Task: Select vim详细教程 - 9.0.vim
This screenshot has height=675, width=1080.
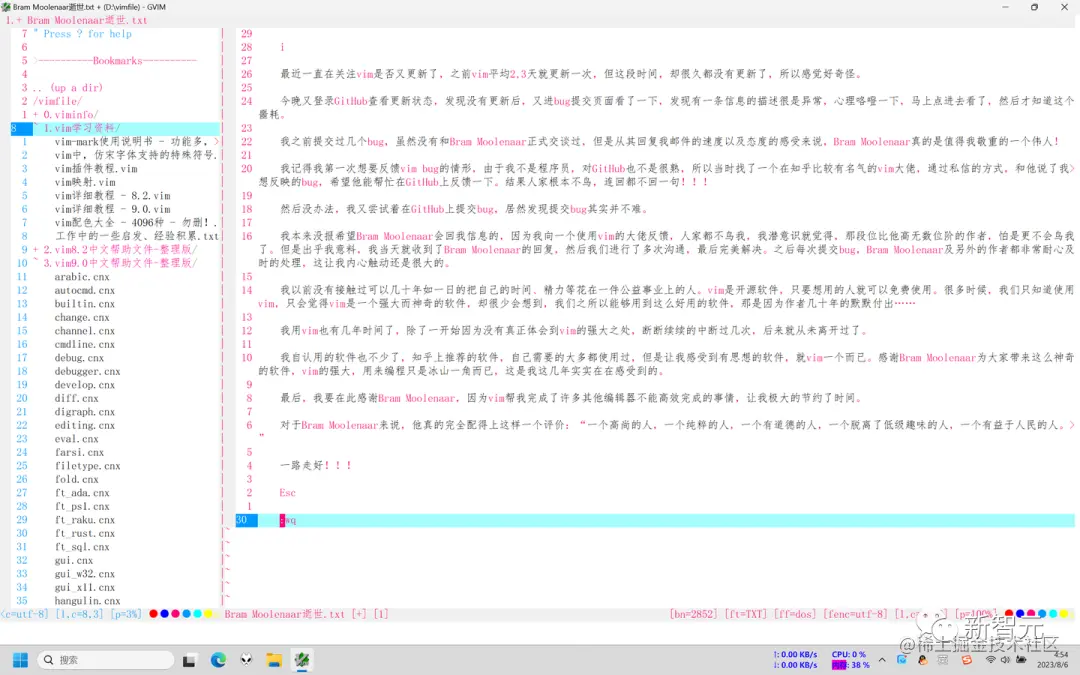Action: 112,209
